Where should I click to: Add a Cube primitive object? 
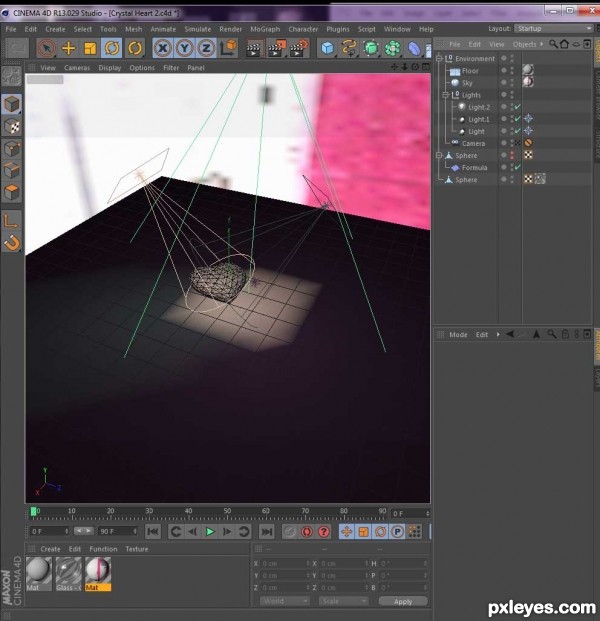(328, 48)
